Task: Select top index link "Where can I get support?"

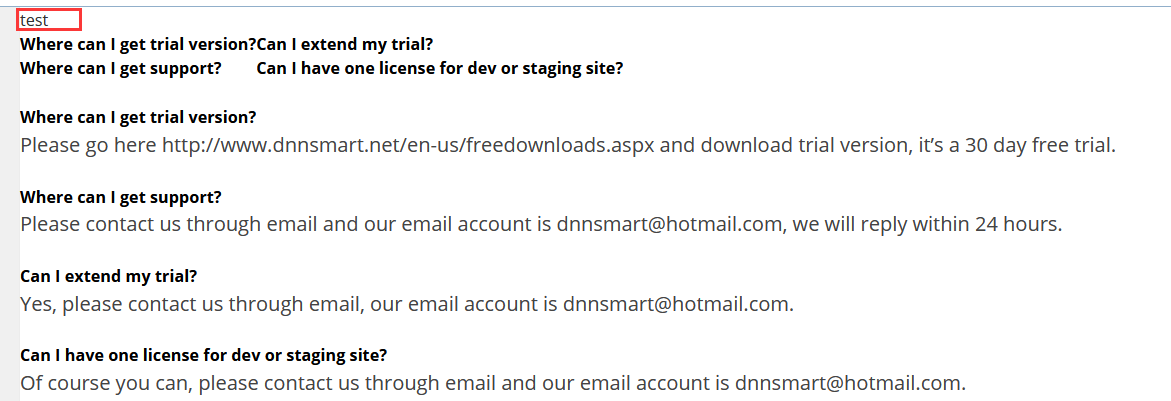Action: click(121, 69)
